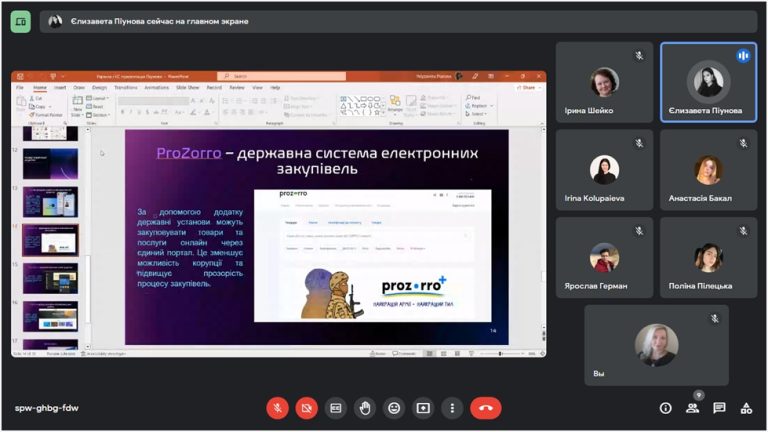Select slide 16 thumbnail

pos(50,316)
